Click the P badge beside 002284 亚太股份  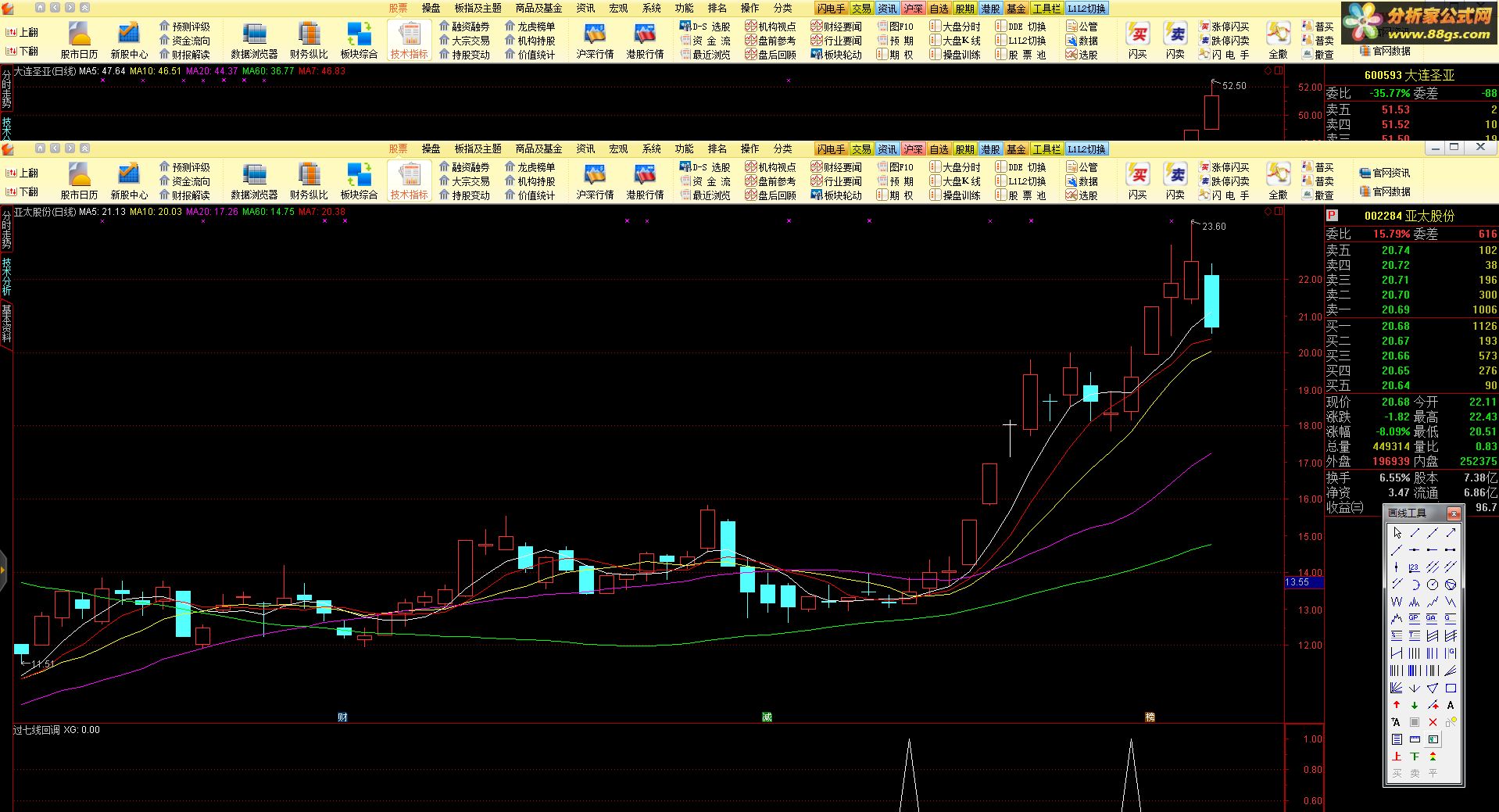1333,216
